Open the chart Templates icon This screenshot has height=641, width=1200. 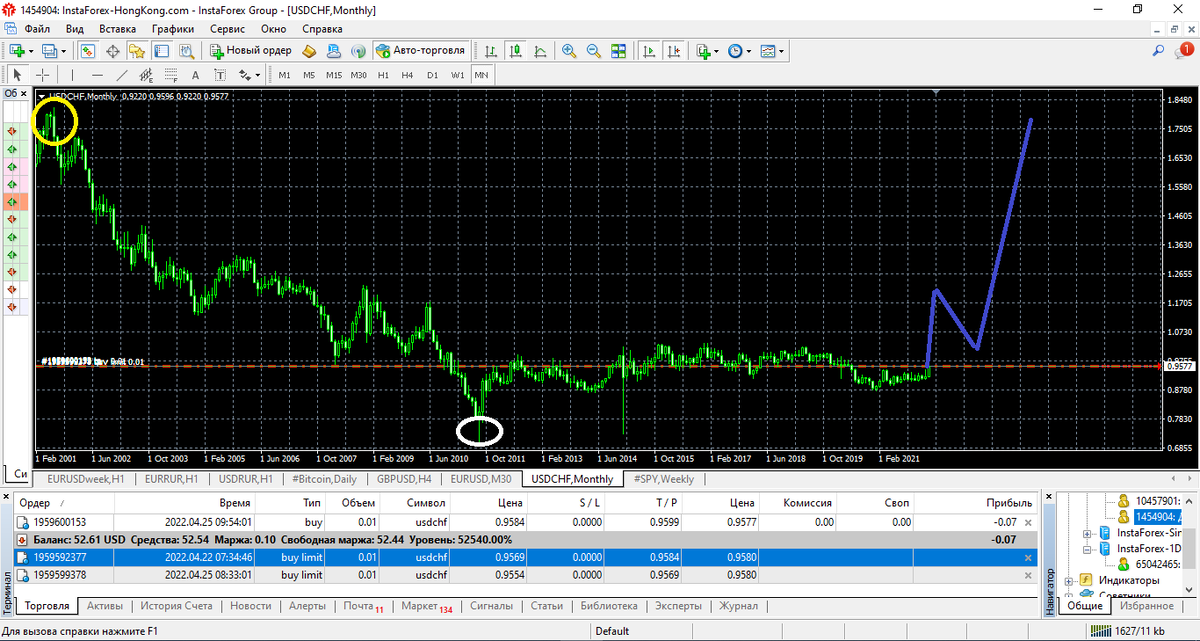[x=767, y=50]
